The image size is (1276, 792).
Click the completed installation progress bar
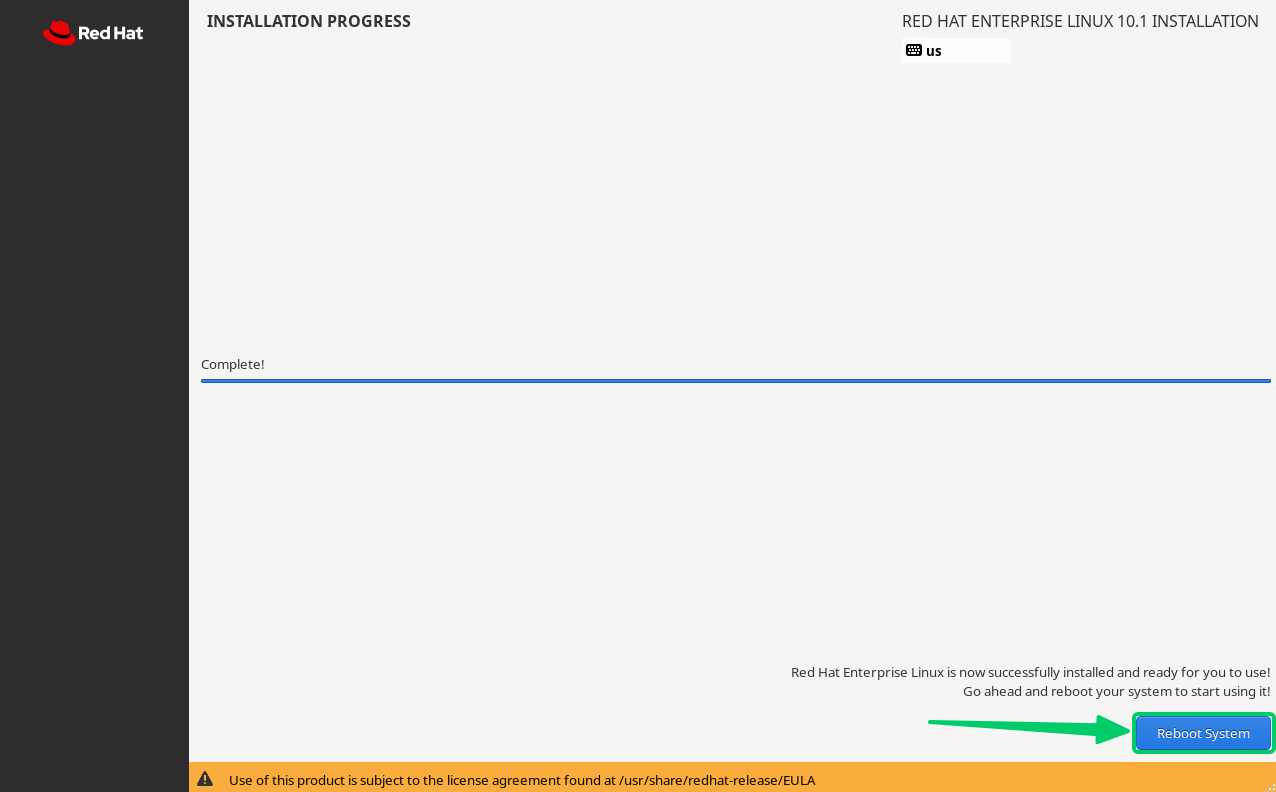coord(735,381)
